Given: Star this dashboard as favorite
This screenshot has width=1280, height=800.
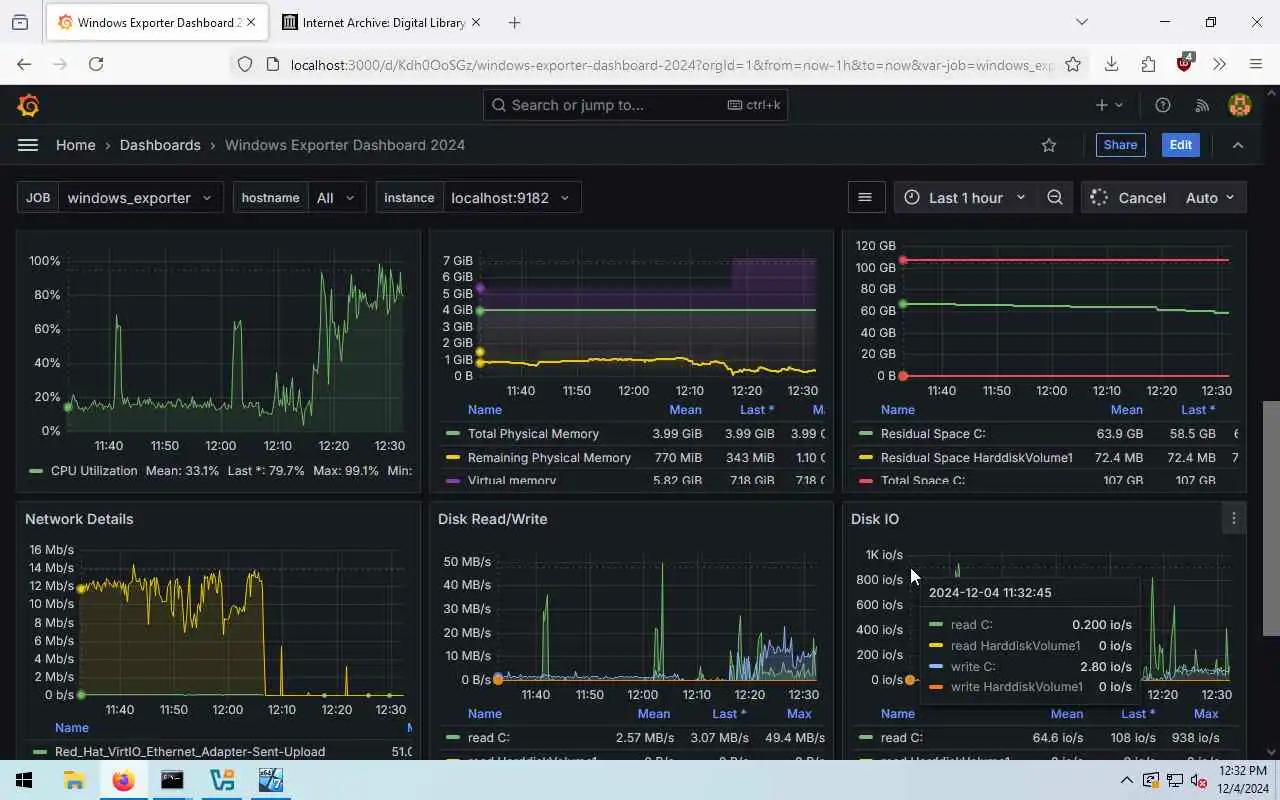Looking at the screenshot, I should point(1049,145).
